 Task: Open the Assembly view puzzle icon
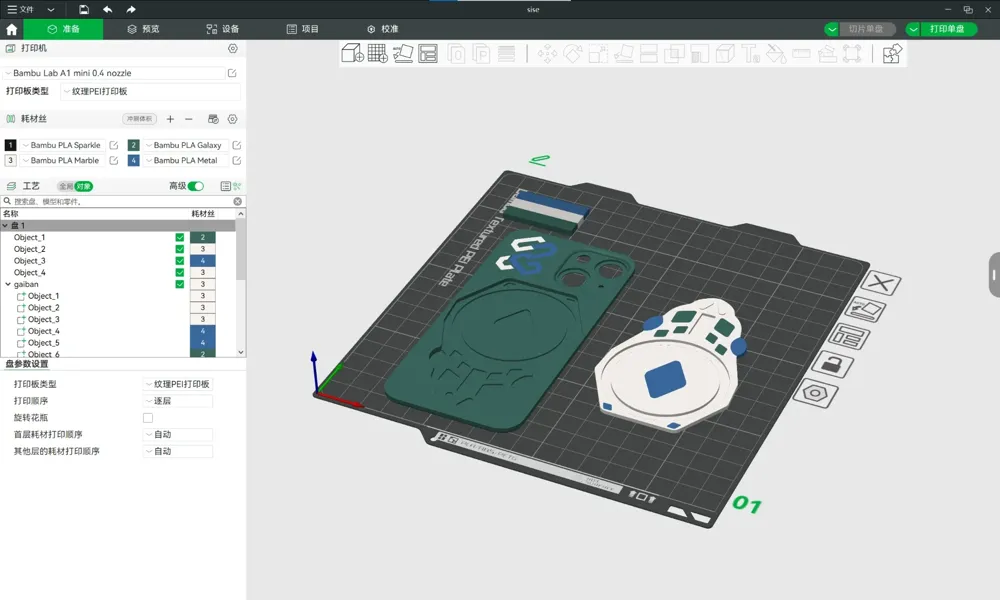point(892,53)
